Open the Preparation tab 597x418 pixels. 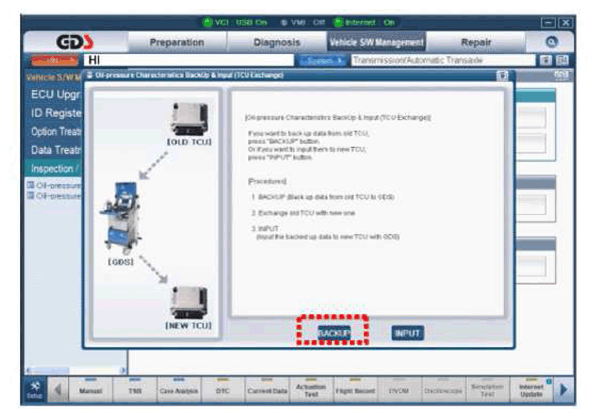(x=177, y=42)
